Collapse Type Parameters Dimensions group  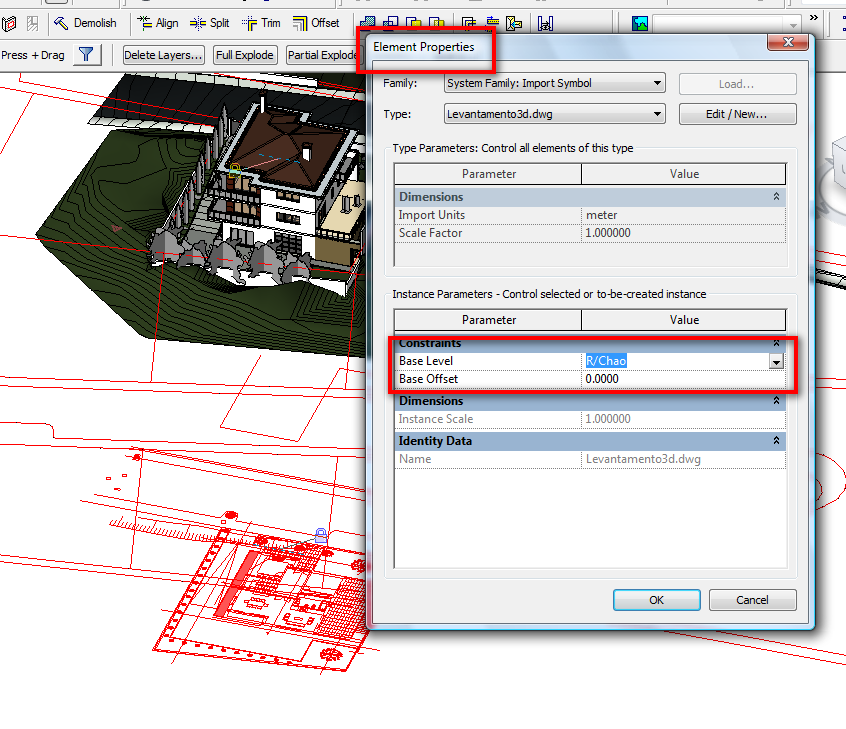tap(776, 197)
